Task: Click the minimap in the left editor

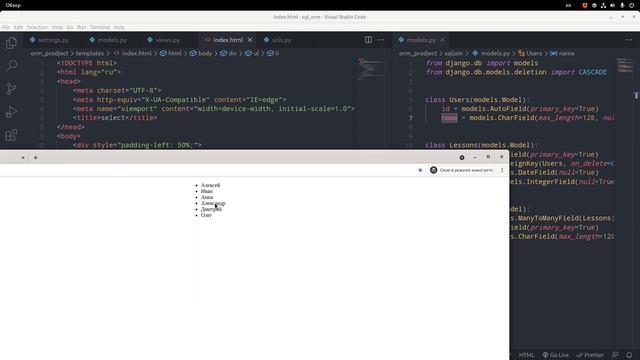Action: click(371, 68)
